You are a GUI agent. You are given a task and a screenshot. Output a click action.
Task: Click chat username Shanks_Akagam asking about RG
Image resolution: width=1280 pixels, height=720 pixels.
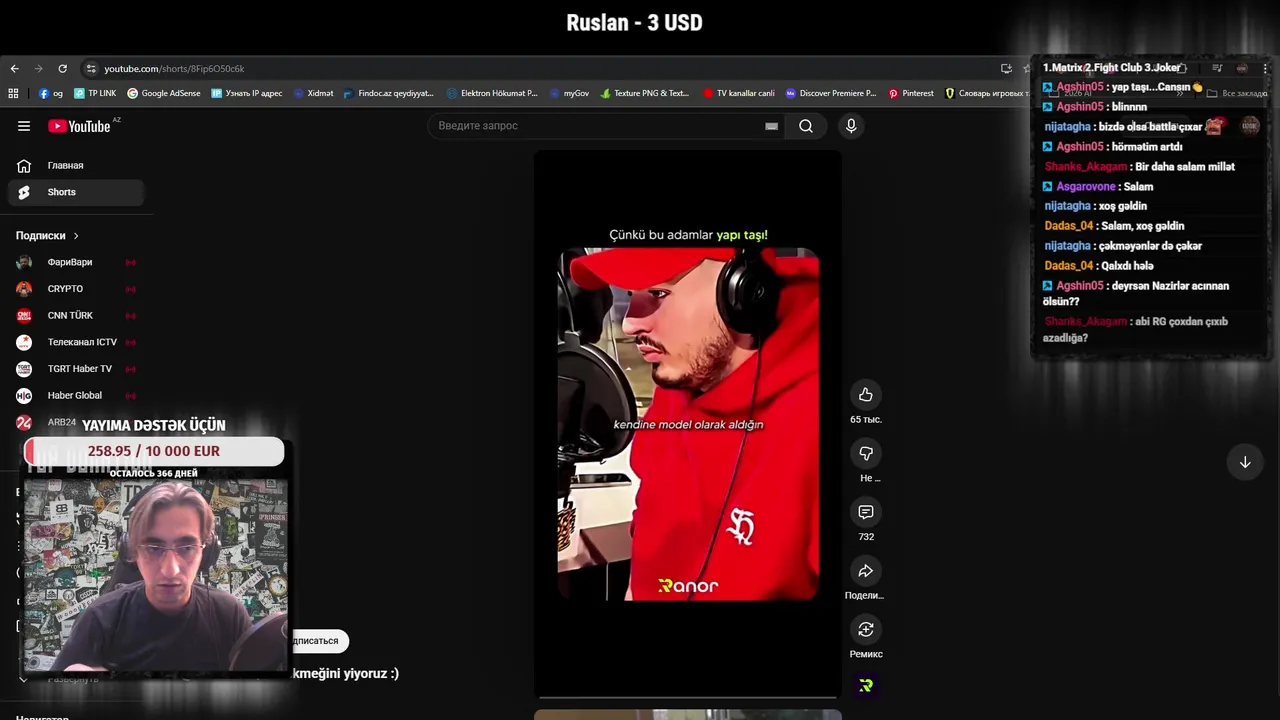coord(1086,322)
